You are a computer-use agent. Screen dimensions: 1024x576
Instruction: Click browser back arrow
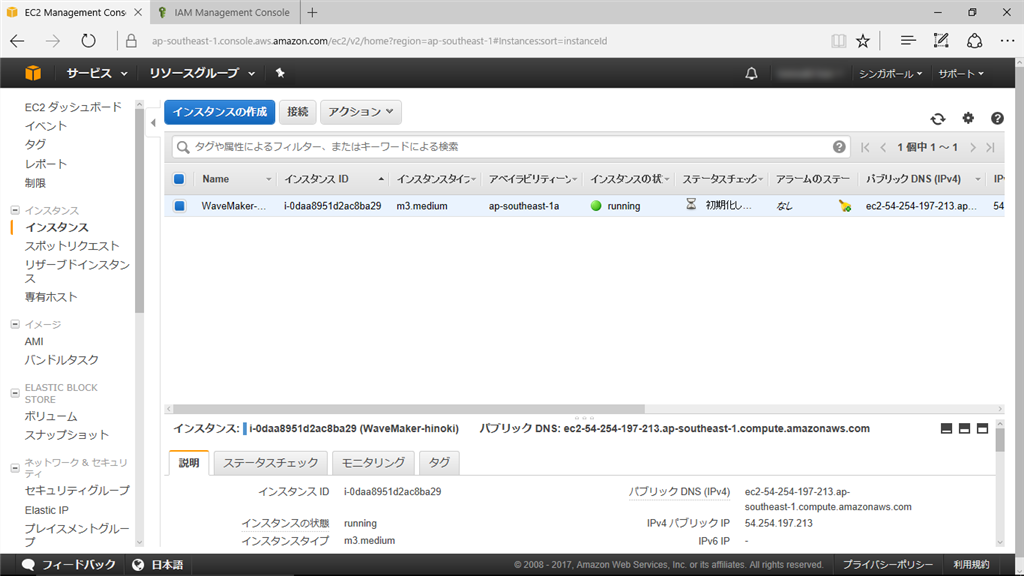pos(18,40)
